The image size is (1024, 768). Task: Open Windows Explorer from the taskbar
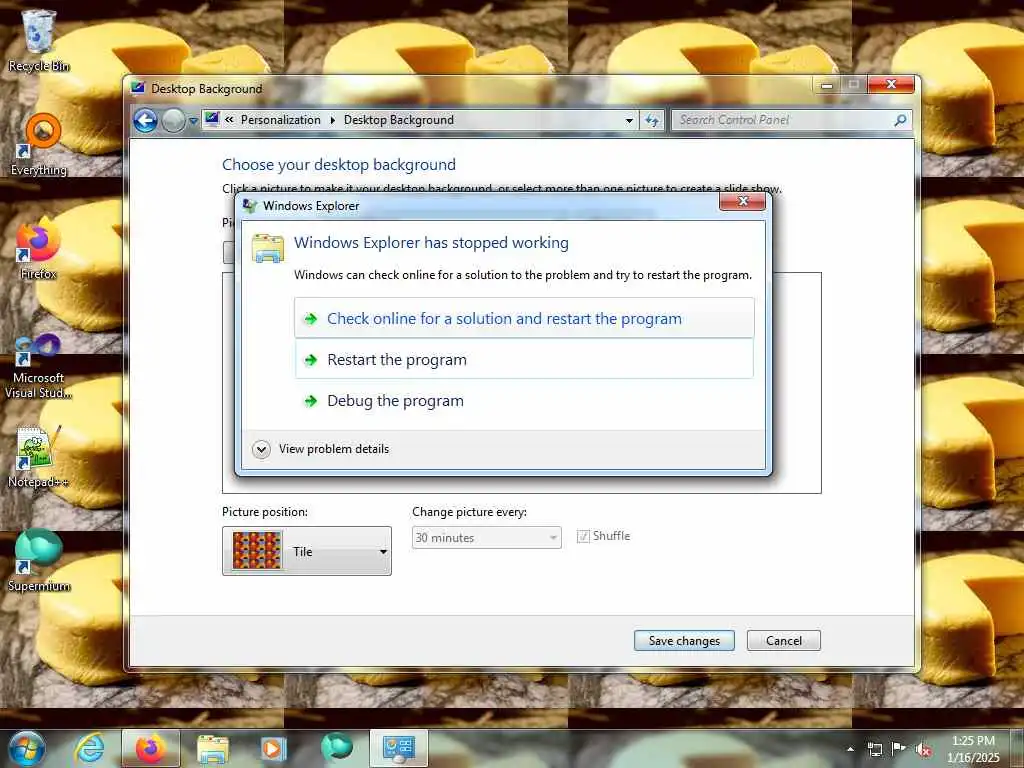point(213,748)
